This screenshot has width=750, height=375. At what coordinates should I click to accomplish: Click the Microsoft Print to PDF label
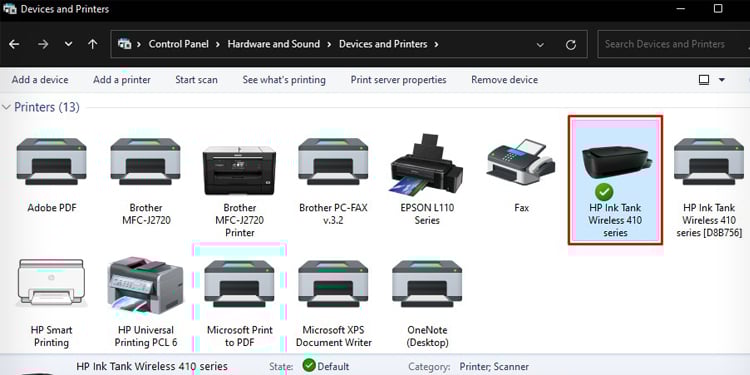point(240,336)
